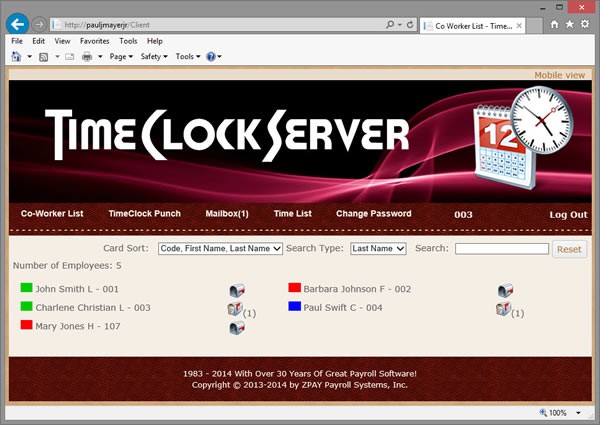Select the Co Worker List browser tab

(472, 26)
